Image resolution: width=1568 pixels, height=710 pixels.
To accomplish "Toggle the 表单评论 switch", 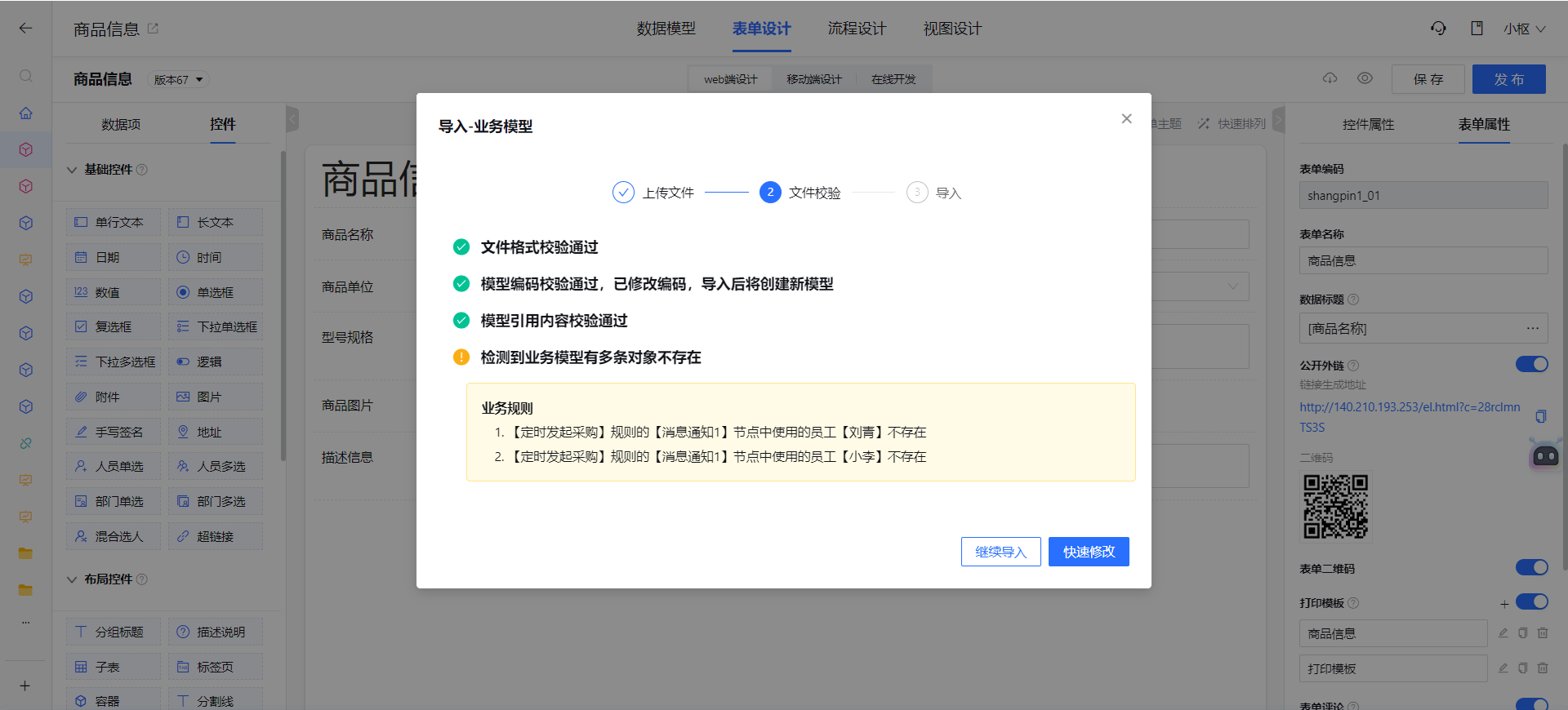I will click(1531, 704).
